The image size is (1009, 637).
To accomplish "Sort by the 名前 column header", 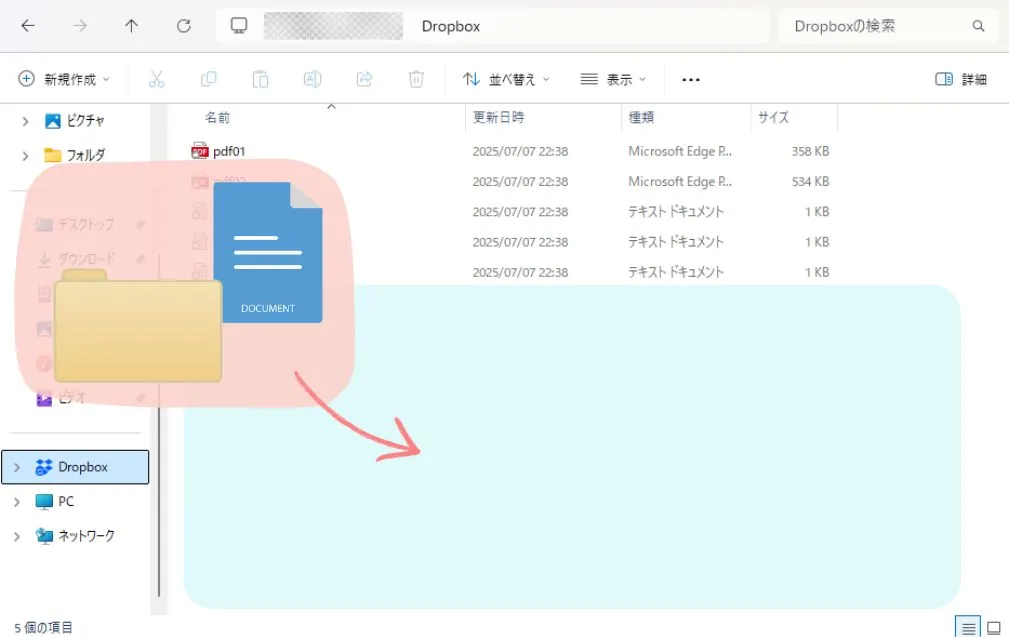I will click(x=218, y=117).
